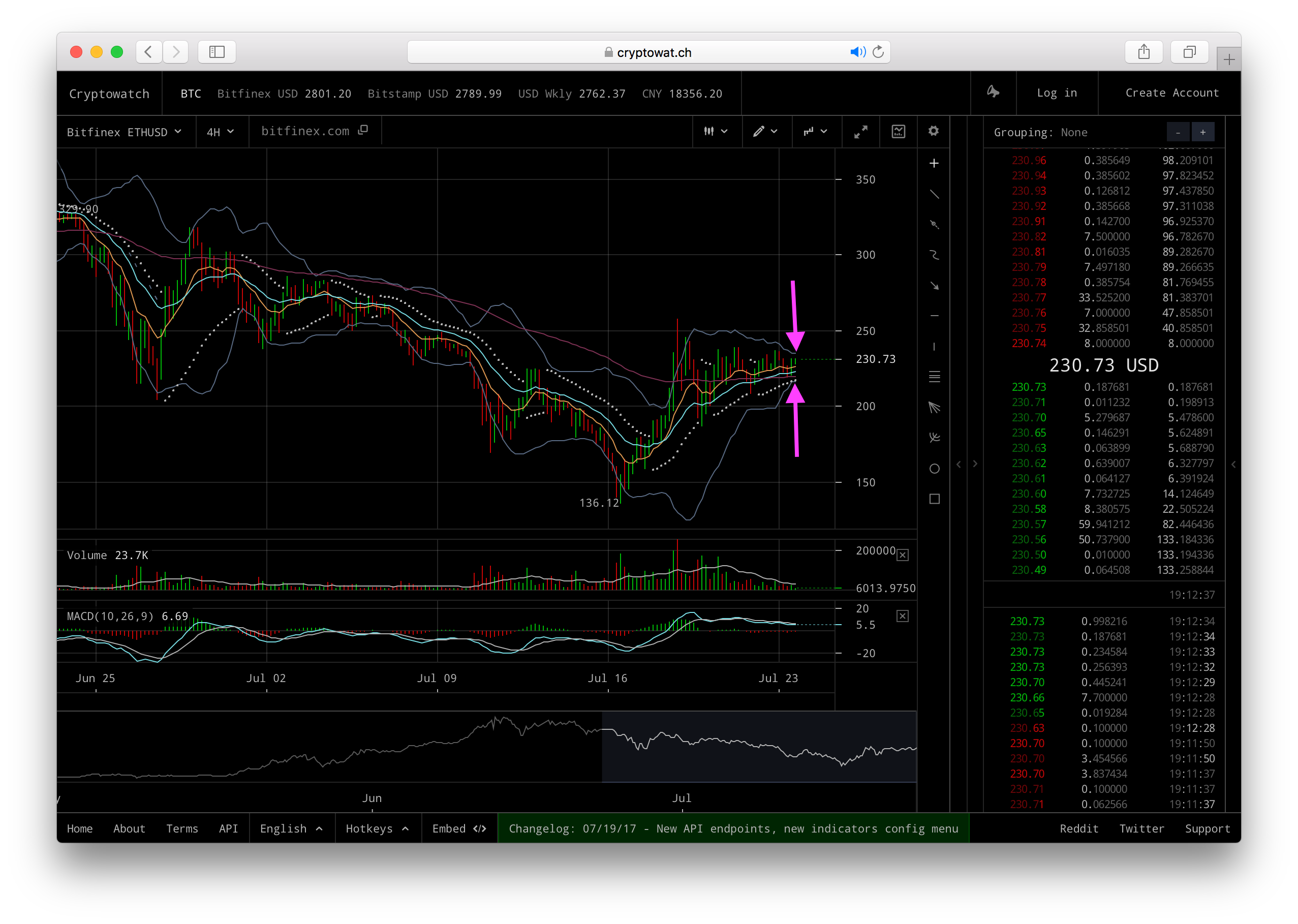The height and width of the screenshot is (924, 1298).
Task: Toggle the alerts notification icon
Action: click(x=993, y=92)
